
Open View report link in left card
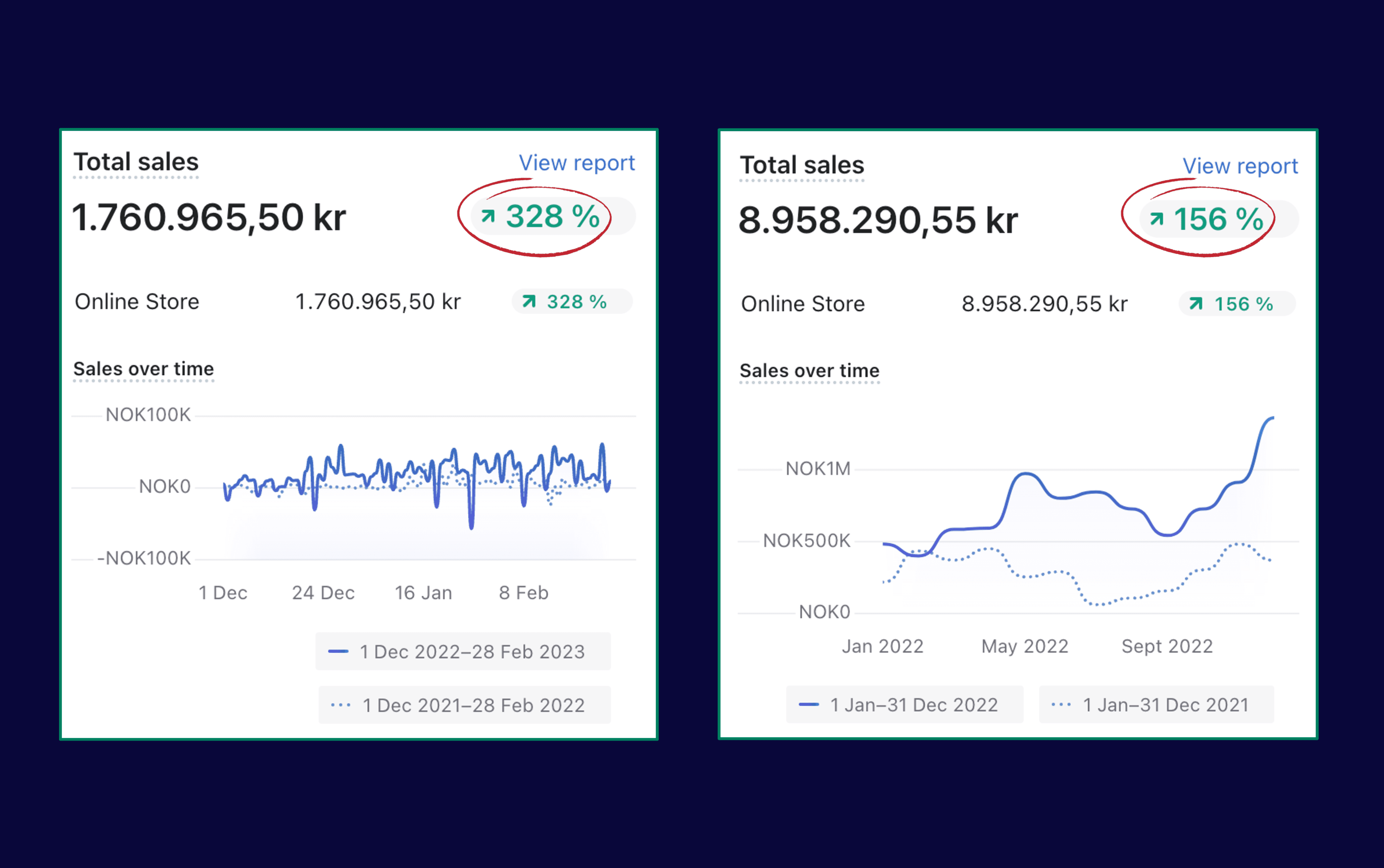[x=576, y=163]
